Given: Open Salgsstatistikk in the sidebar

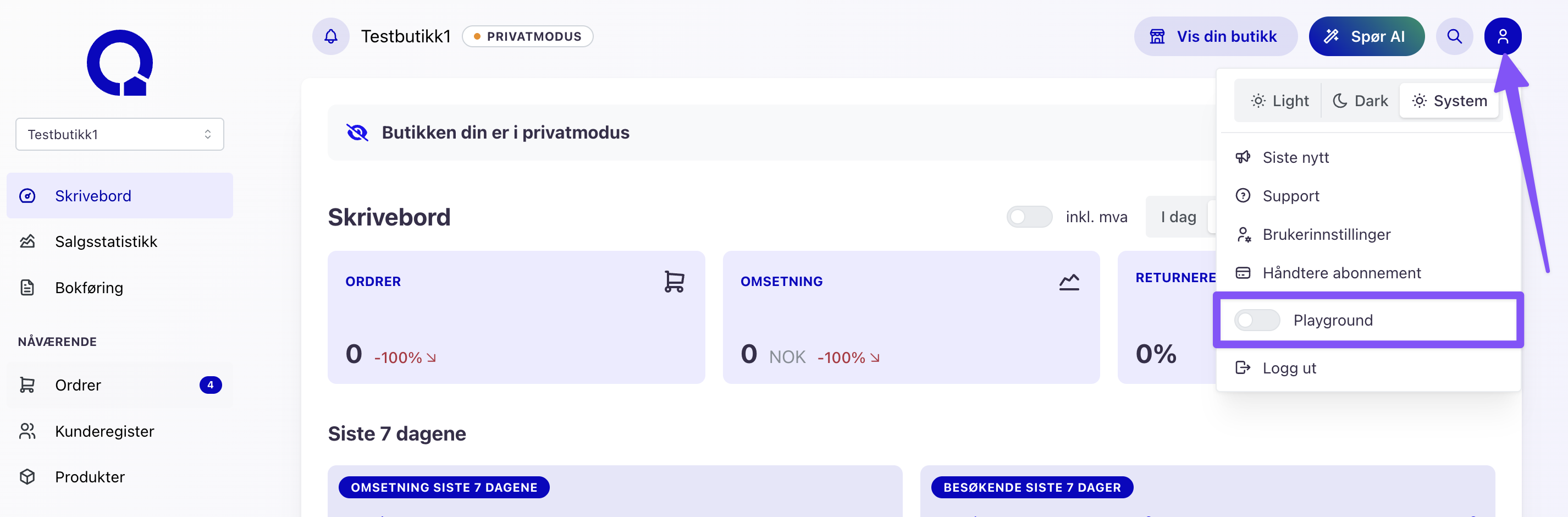Looking at the screenshot, I should pos(106,242).
